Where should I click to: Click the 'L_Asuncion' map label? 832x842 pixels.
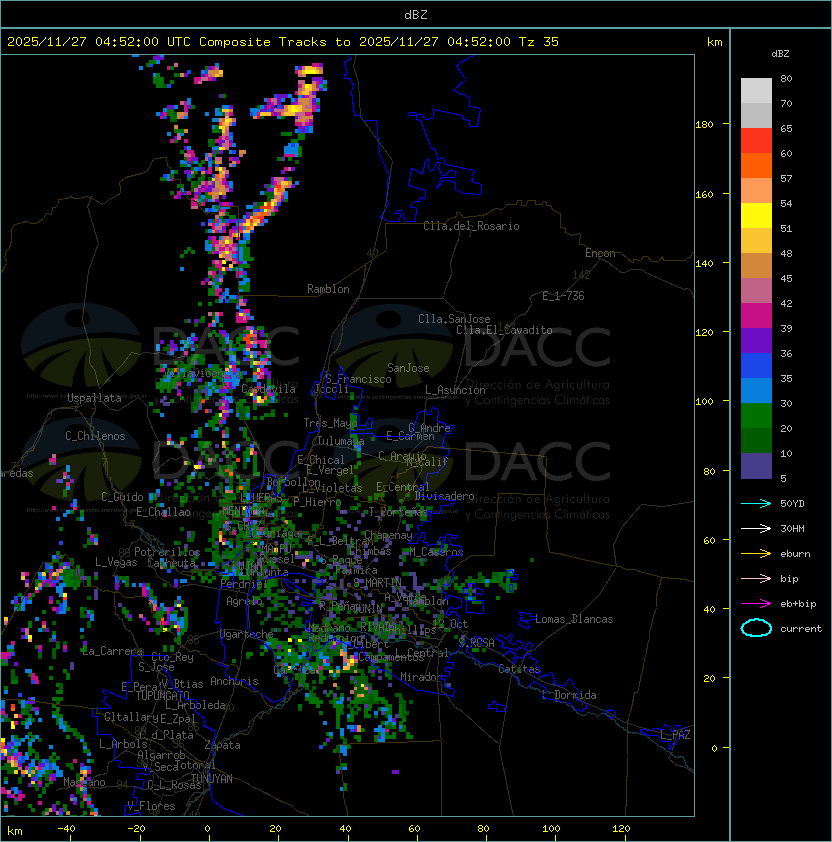tap(455, 390)
